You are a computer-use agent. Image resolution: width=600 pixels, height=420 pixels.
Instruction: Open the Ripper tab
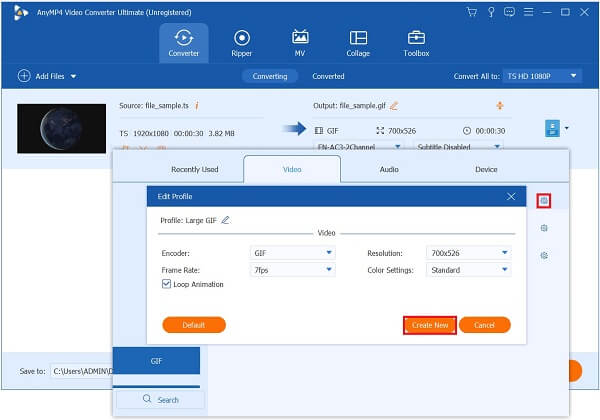coord(241,43)
